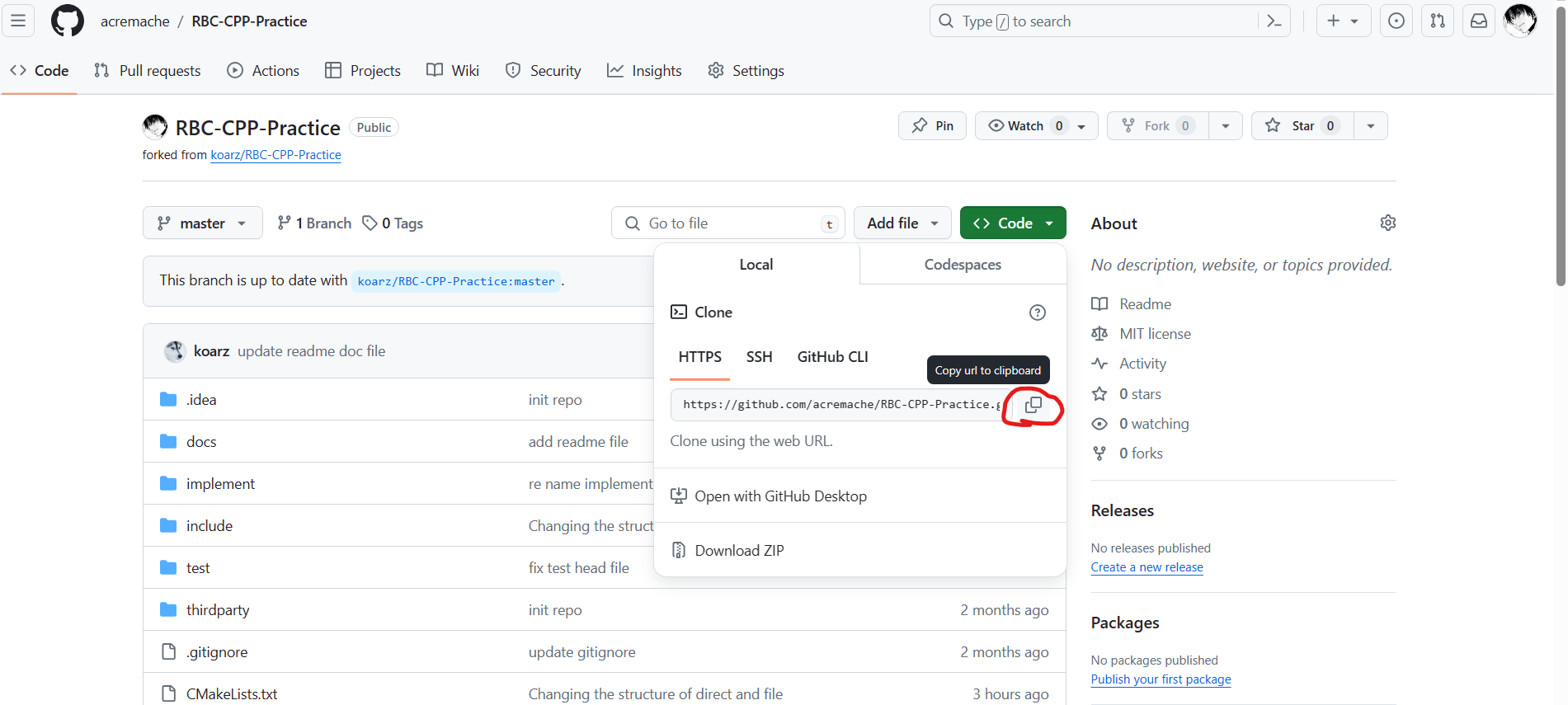This screenshot has width=1568, height=705.
Task: Open the create new plus dropdown
Action: pos(1343,21)
